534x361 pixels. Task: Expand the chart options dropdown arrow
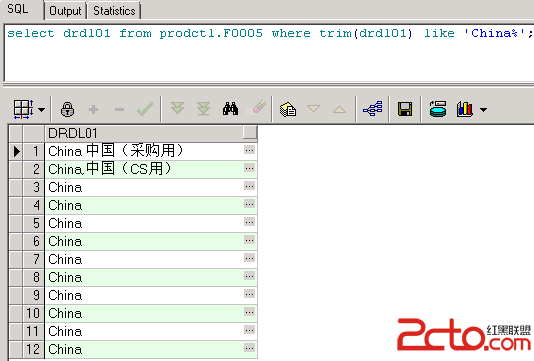pos(483,110)
